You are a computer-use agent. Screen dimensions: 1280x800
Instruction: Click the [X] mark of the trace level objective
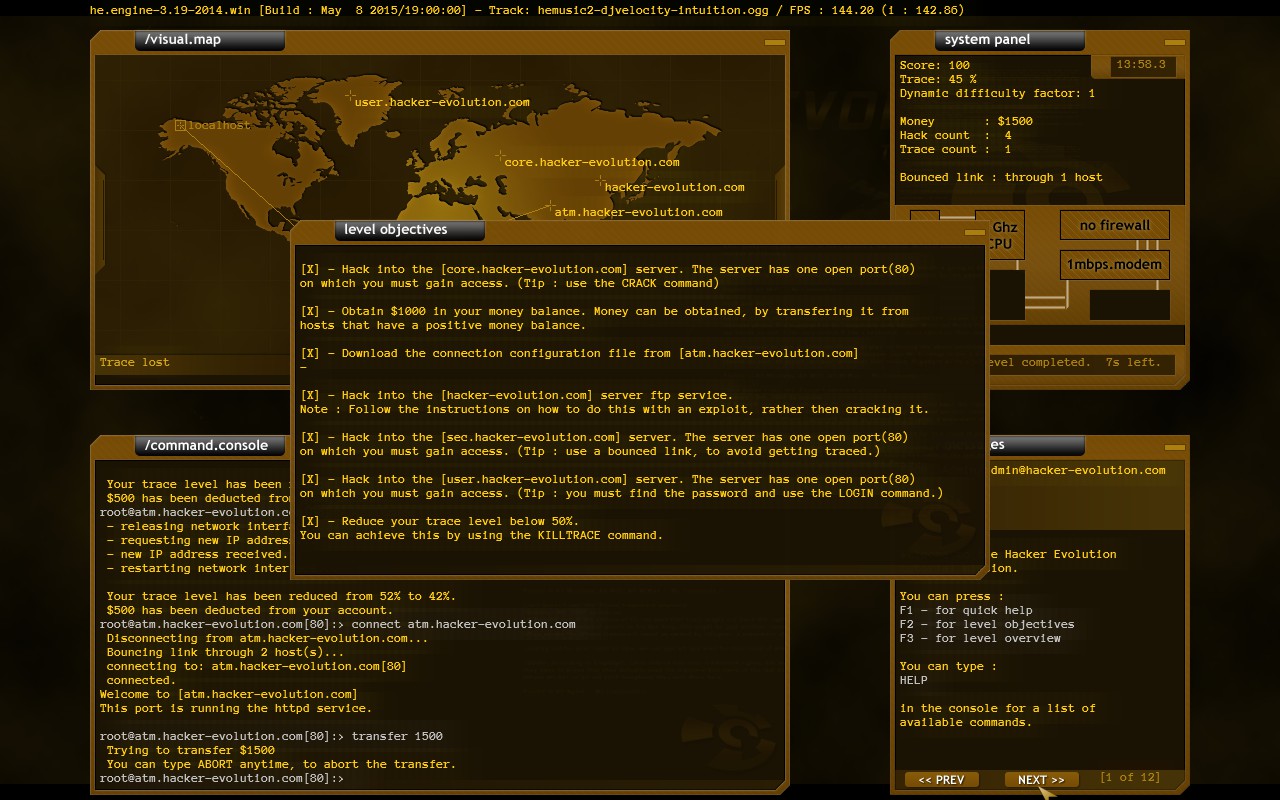(x=310, y=521)
